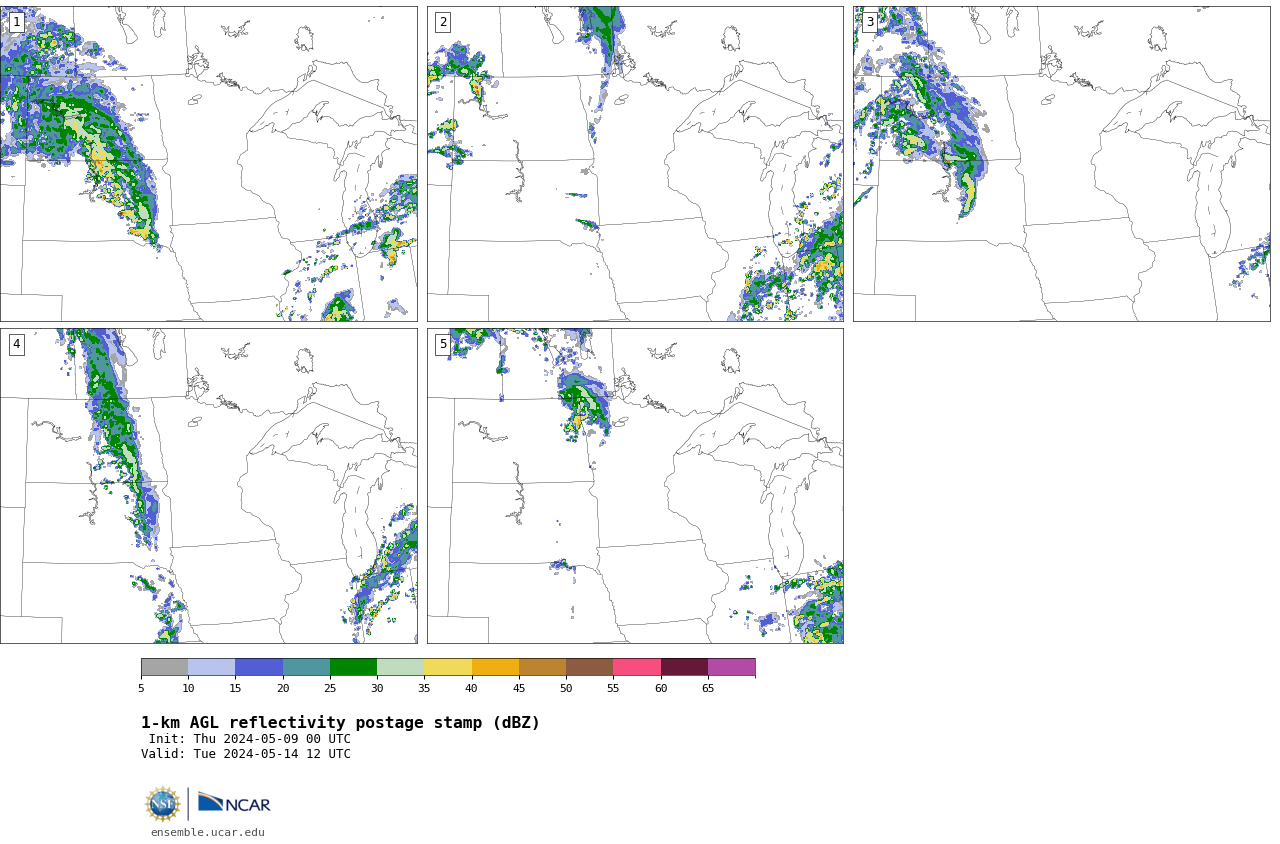1280x844 pixels.
Task: Click the member number 1 label box
Action: click(x=16, y=22)
